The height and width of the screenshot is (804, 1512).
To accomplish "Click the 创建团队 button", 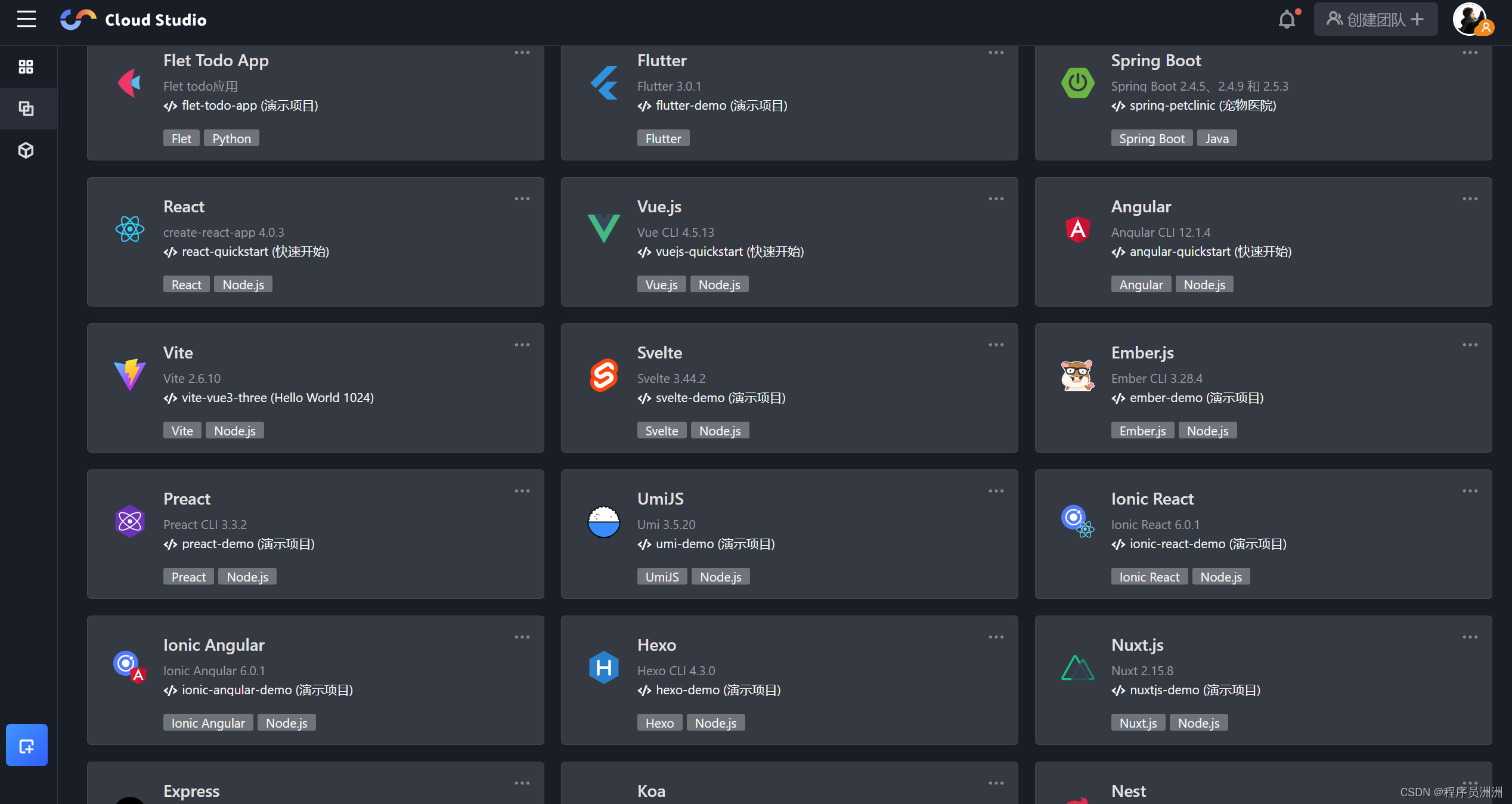I will 1375,20.
